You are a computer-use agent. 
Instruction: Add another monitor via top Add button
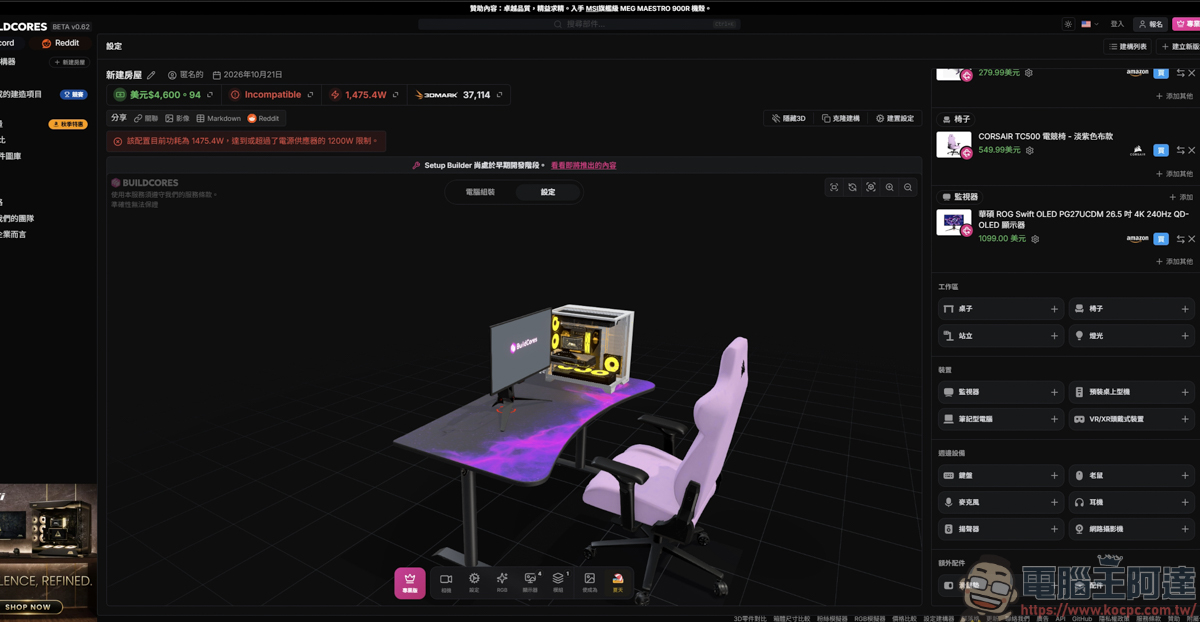click(1181, 197)
